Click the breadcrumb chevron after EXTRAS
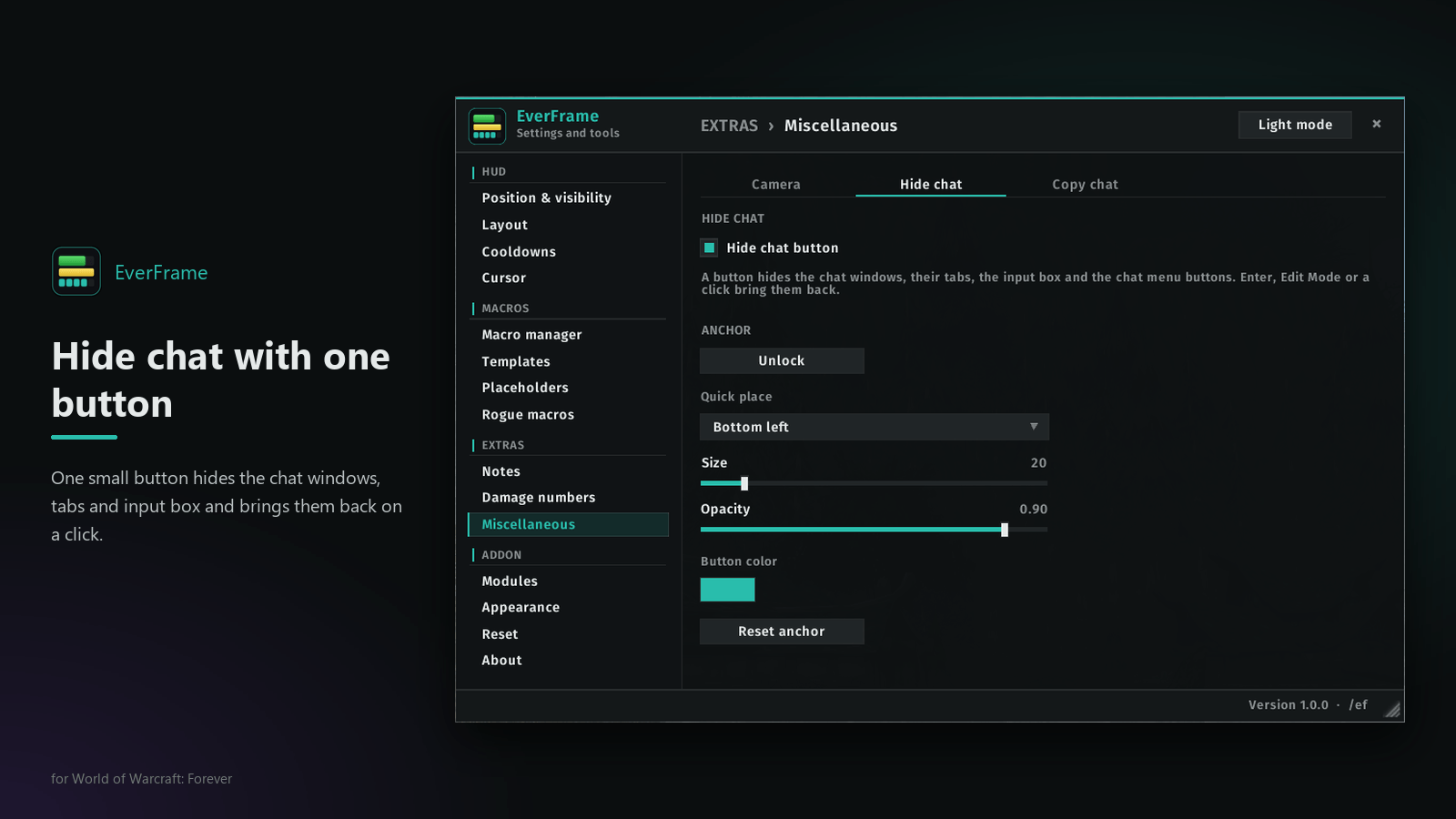The height and width of the screenshot is (819, 1456). [x=771, y=126]
